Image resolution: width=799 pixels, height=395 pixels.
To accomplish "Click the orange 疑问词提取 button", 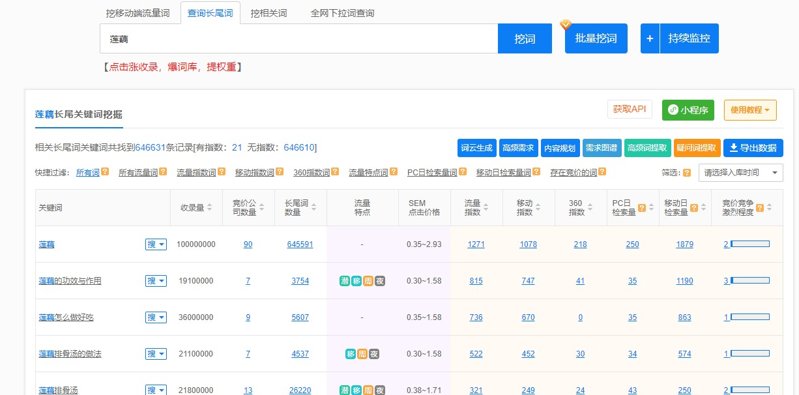I will [x=697, y=148].
